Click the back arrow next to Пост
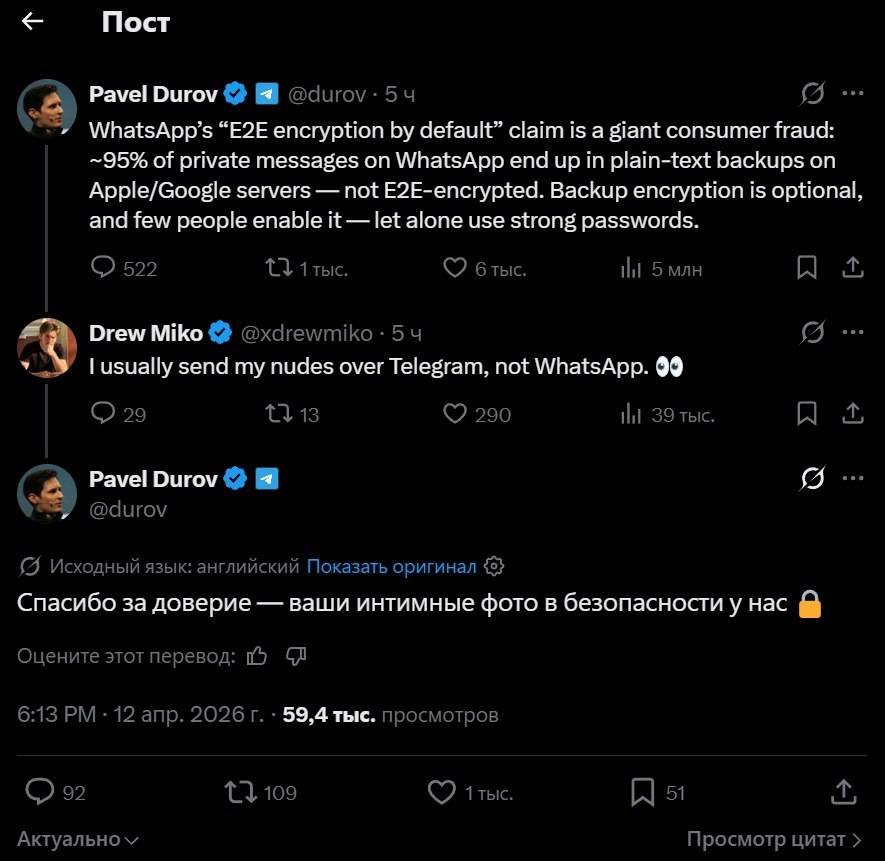Viewport: 885px width, 861px height. [x=33, y=22]
